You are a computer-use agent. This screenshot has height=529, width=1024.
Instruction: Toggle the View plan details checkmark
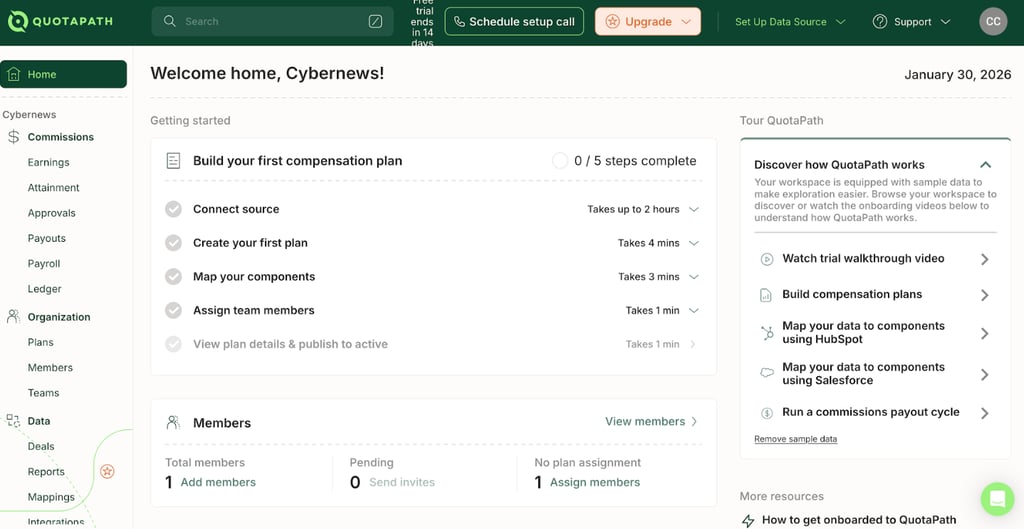click(x=173, y=344)
